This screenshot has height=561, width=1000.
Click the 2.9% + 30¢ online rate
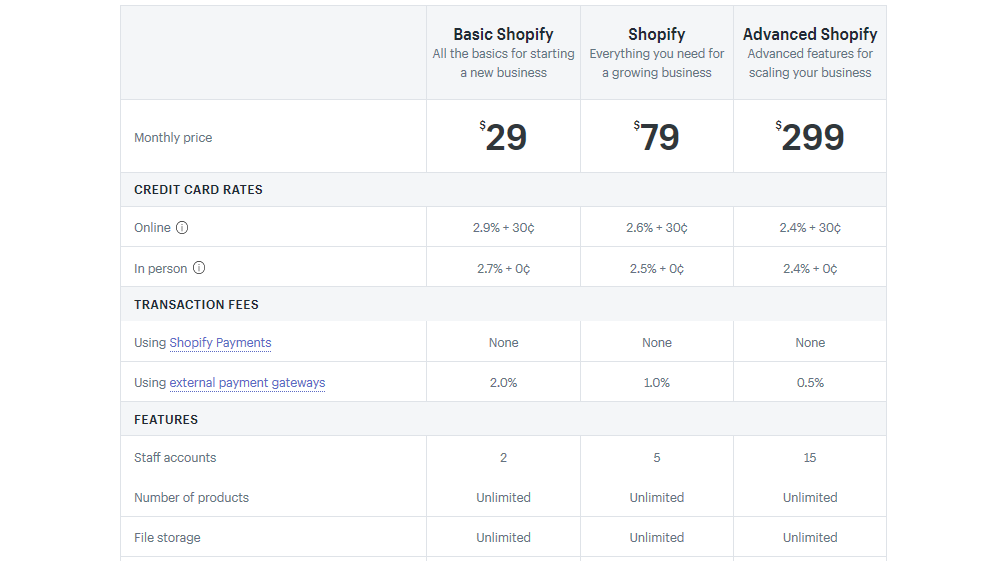(x=503, y=228)
